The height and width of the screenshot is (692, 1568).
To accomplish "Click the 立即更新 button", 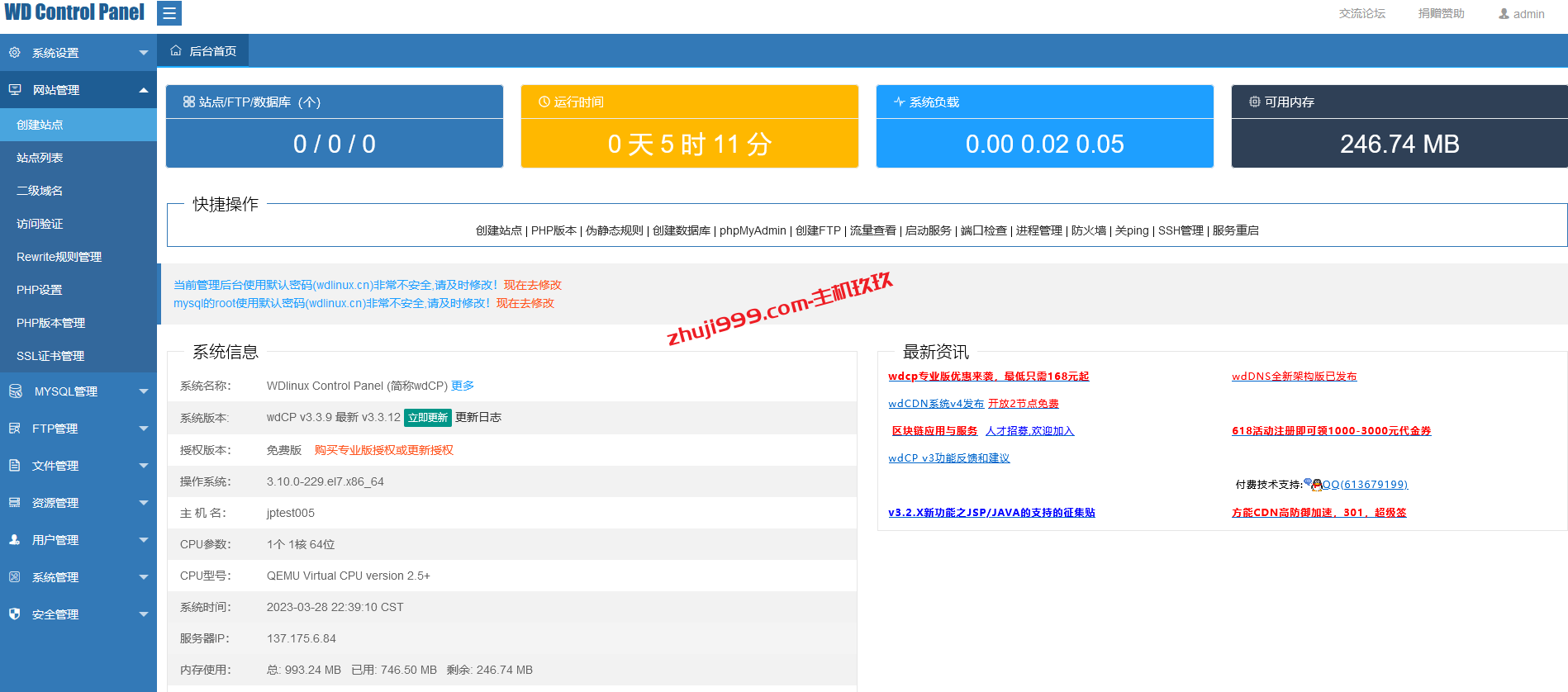I will (428, 418).
